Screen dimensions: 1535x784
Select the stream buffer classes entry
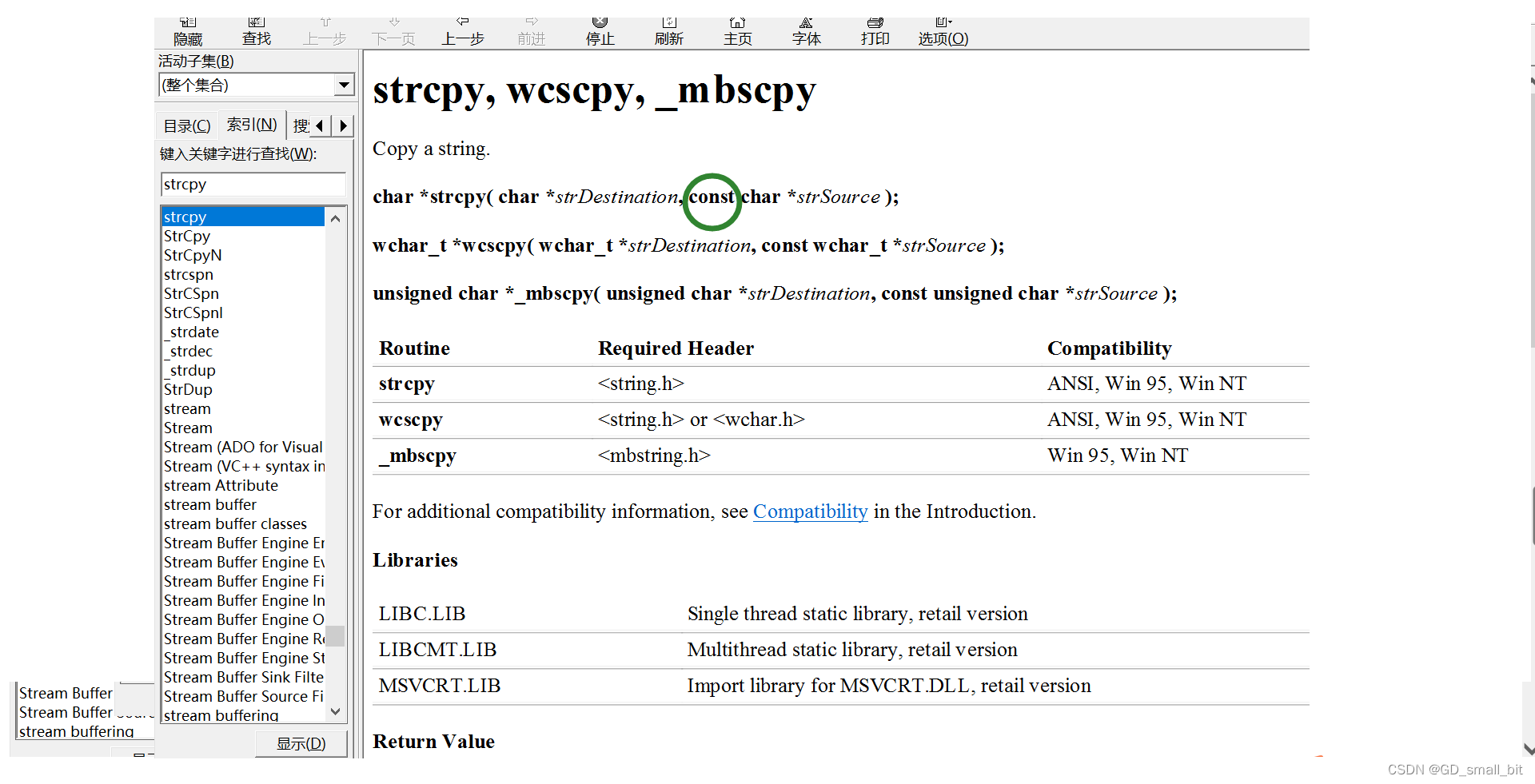pyautogui.click(x=235, y=523)
